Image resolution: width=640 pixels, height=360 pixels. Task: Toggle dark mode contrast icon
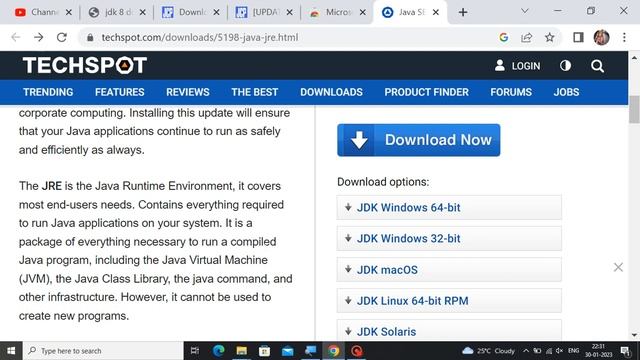click(x=565, y=66)
